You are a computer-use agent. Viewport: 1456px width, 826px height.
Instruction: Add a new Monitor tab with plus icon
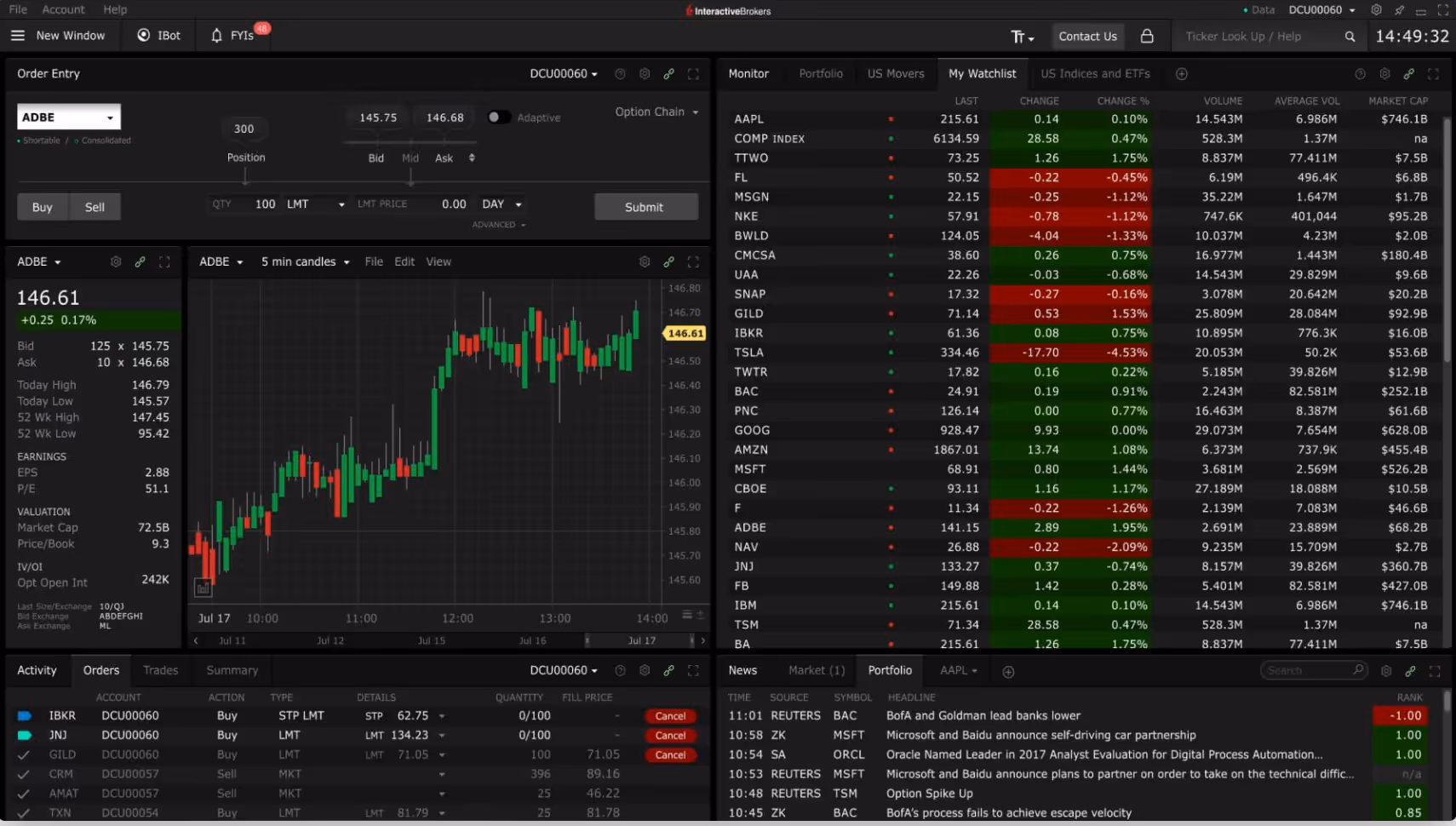pyautogui.click(x=1182, y=74)
